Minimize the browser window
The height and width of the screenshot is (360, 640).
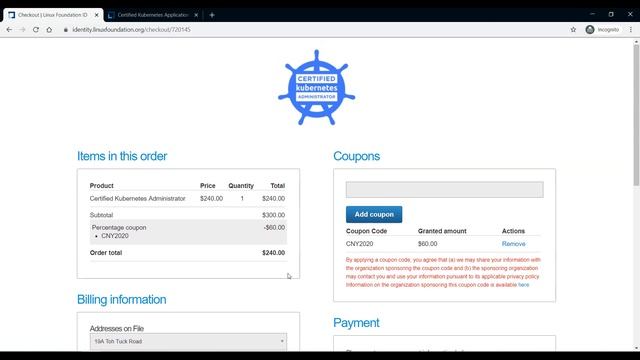[592, 14]
